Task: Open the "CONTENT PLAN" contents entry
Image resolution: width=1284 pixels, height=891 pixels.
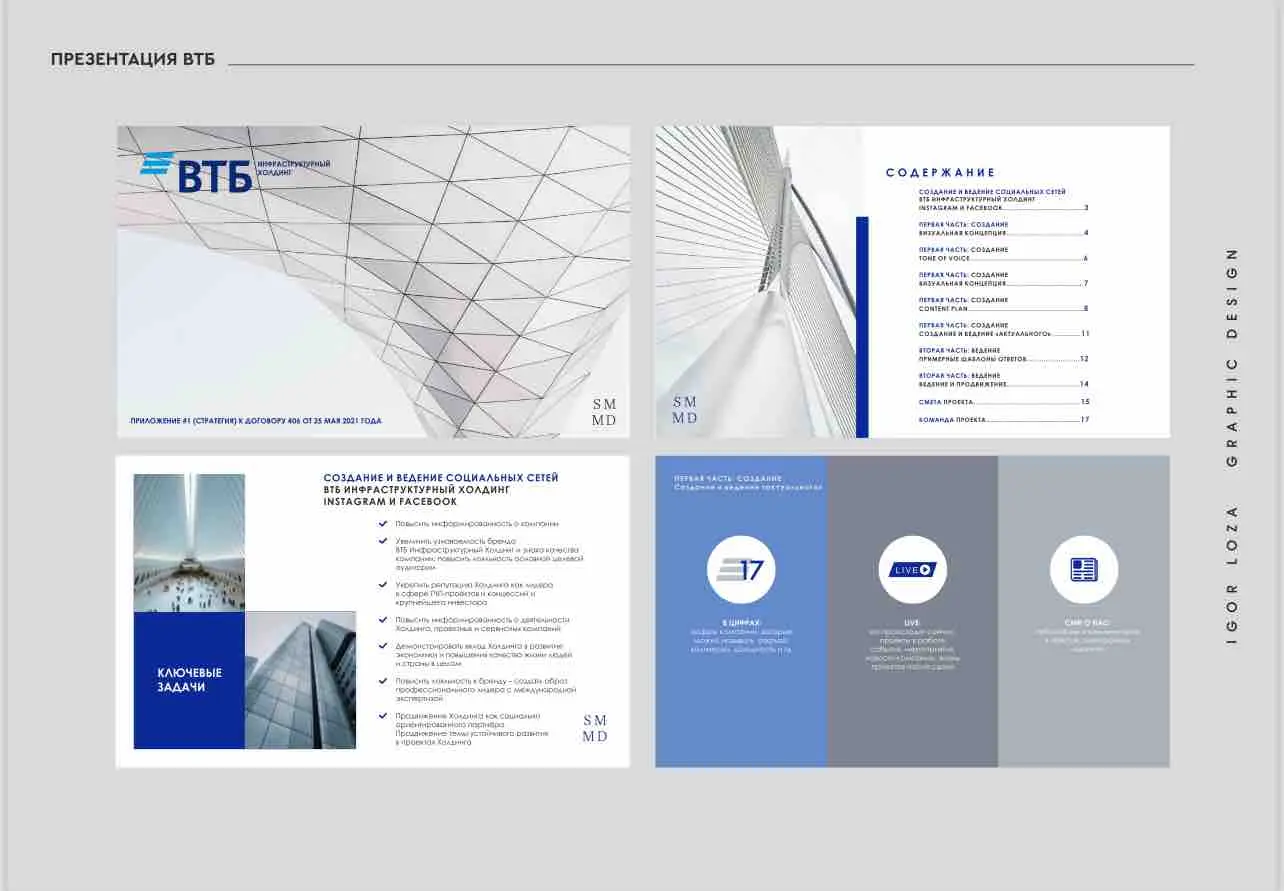Action: click(x=1003, y=304)
